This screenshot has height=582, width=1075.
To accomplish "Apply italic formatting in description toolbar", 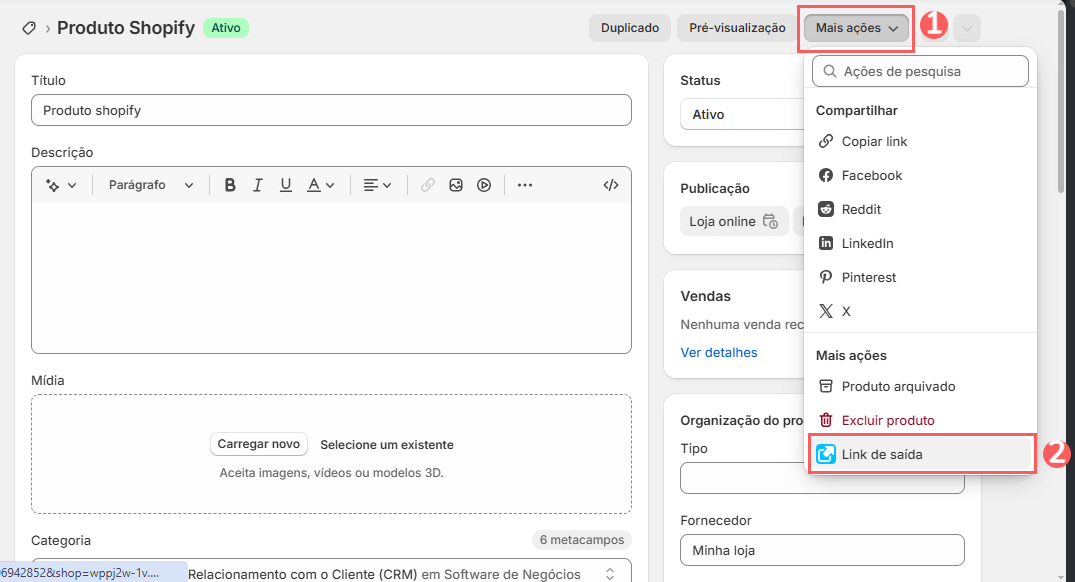I will pos(258,185).
